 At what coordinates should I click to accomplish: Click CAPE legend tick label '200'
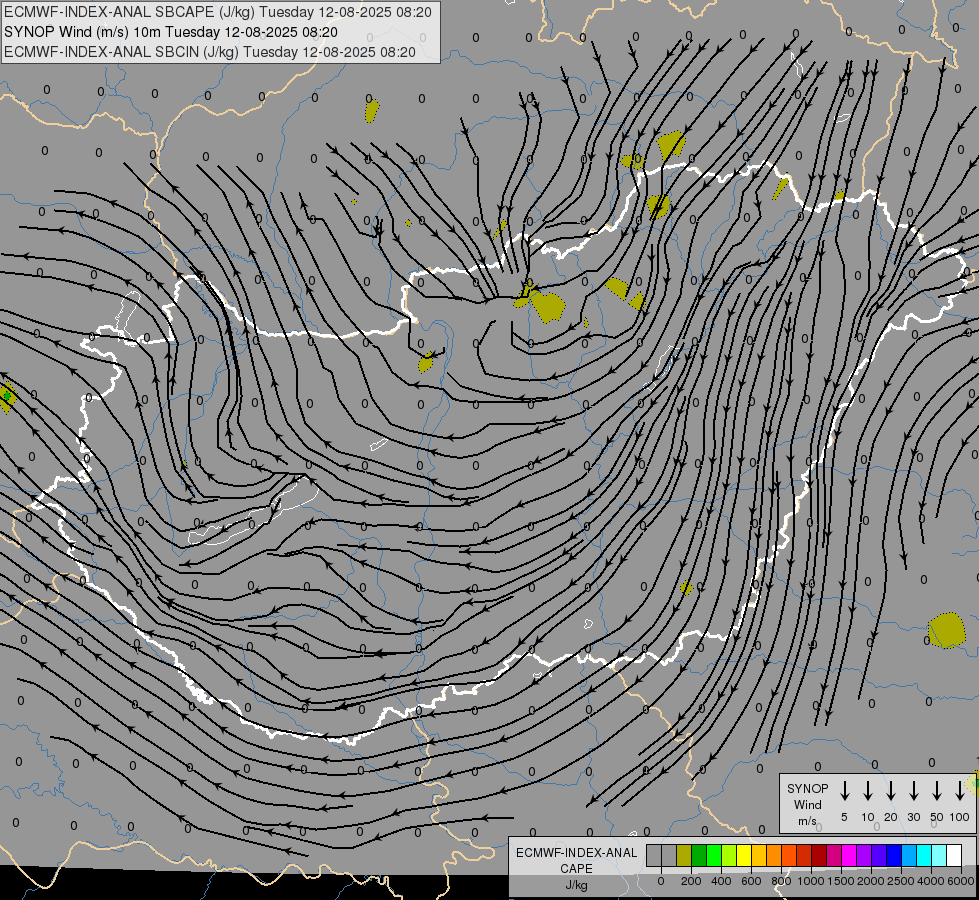click(x=691, y=881)
